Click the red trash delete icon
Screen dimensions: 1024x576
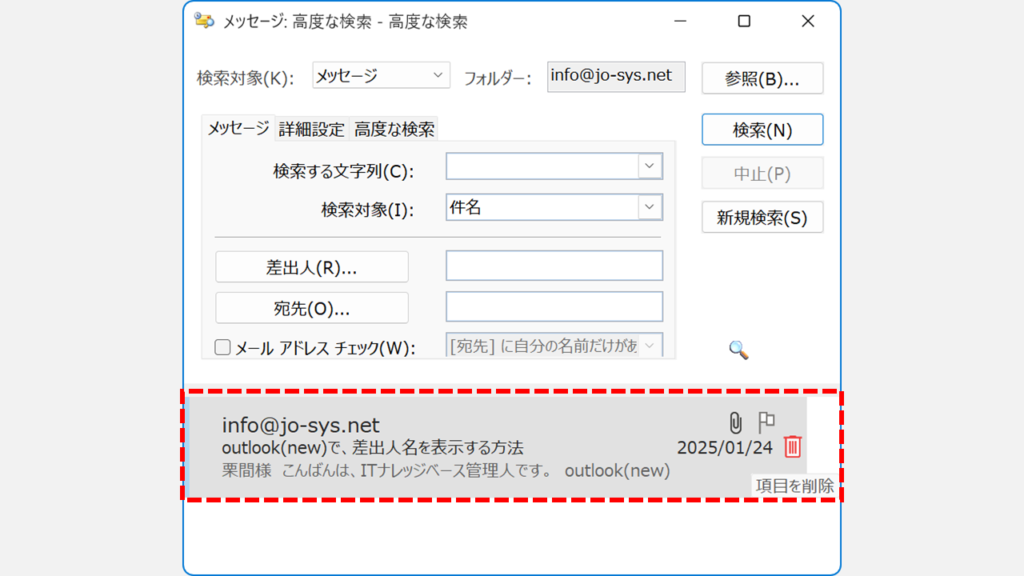pyautogui.click(x=792, y=447)
